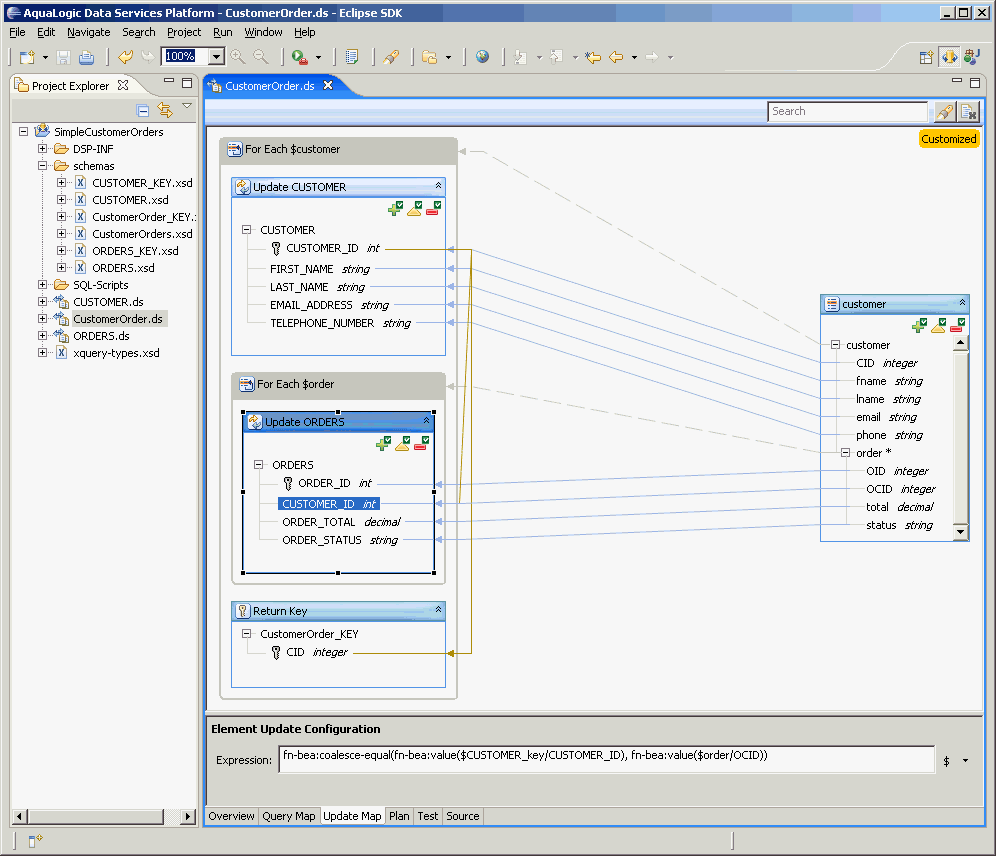This screenshot has height=856, width=996.
Task: Open the File menu
Action: pyautogui.click(x=17, y=32)
